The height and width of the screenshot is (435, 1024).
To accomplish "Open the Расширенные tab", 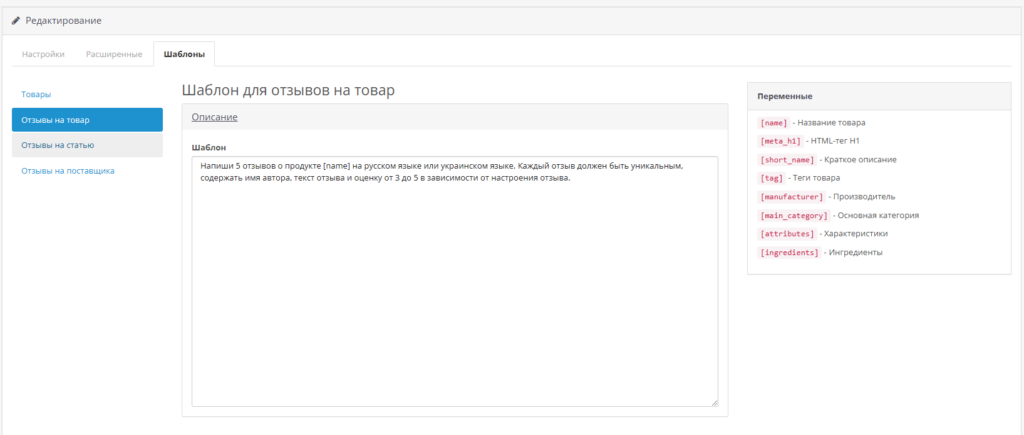I will 113,54.
